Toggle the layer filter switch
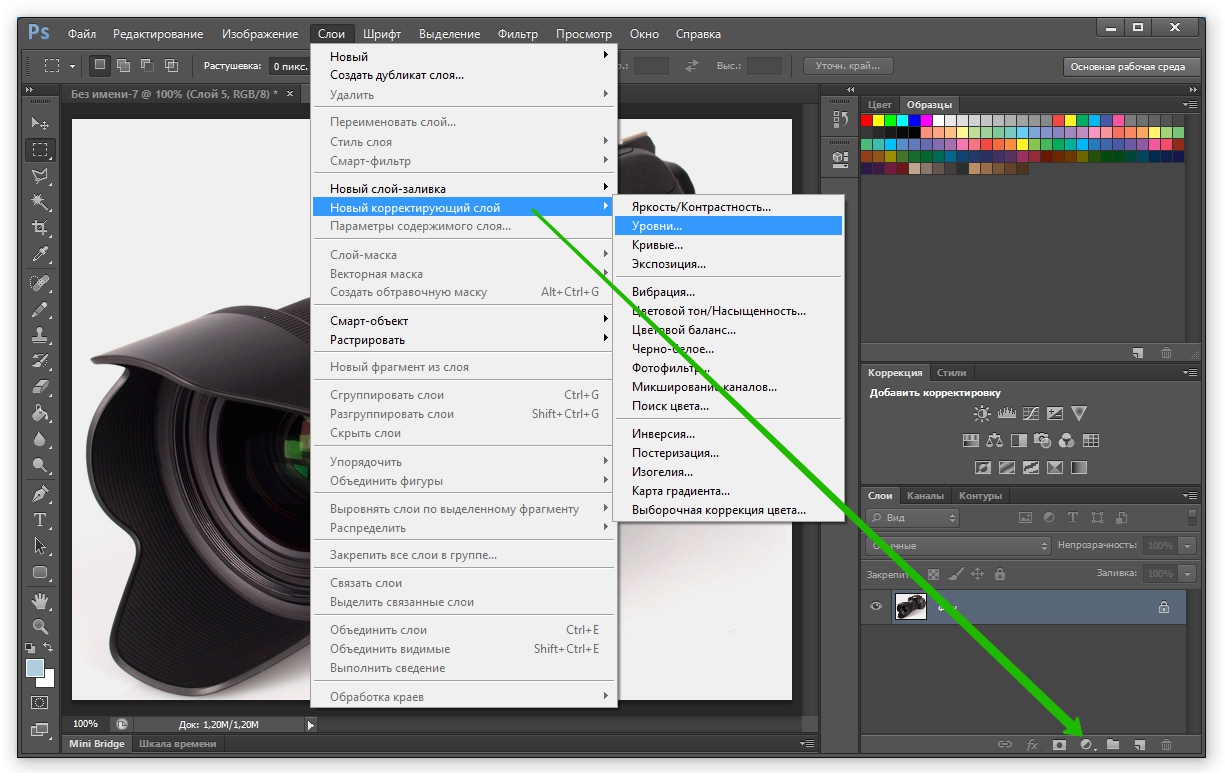 (1192, 517)
